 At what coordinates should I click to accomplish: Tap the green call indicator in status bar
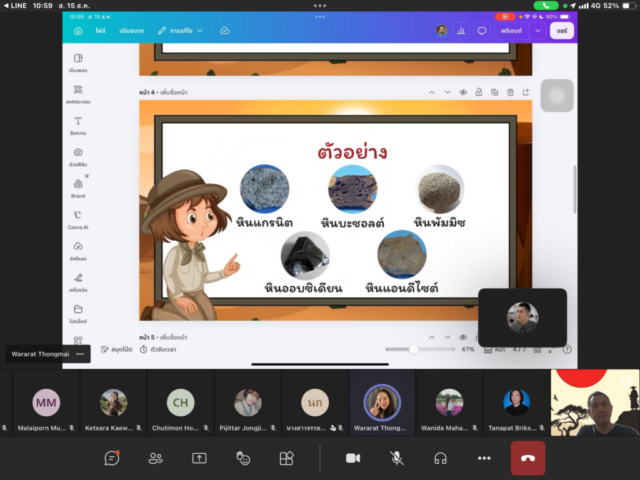(546, 6)
